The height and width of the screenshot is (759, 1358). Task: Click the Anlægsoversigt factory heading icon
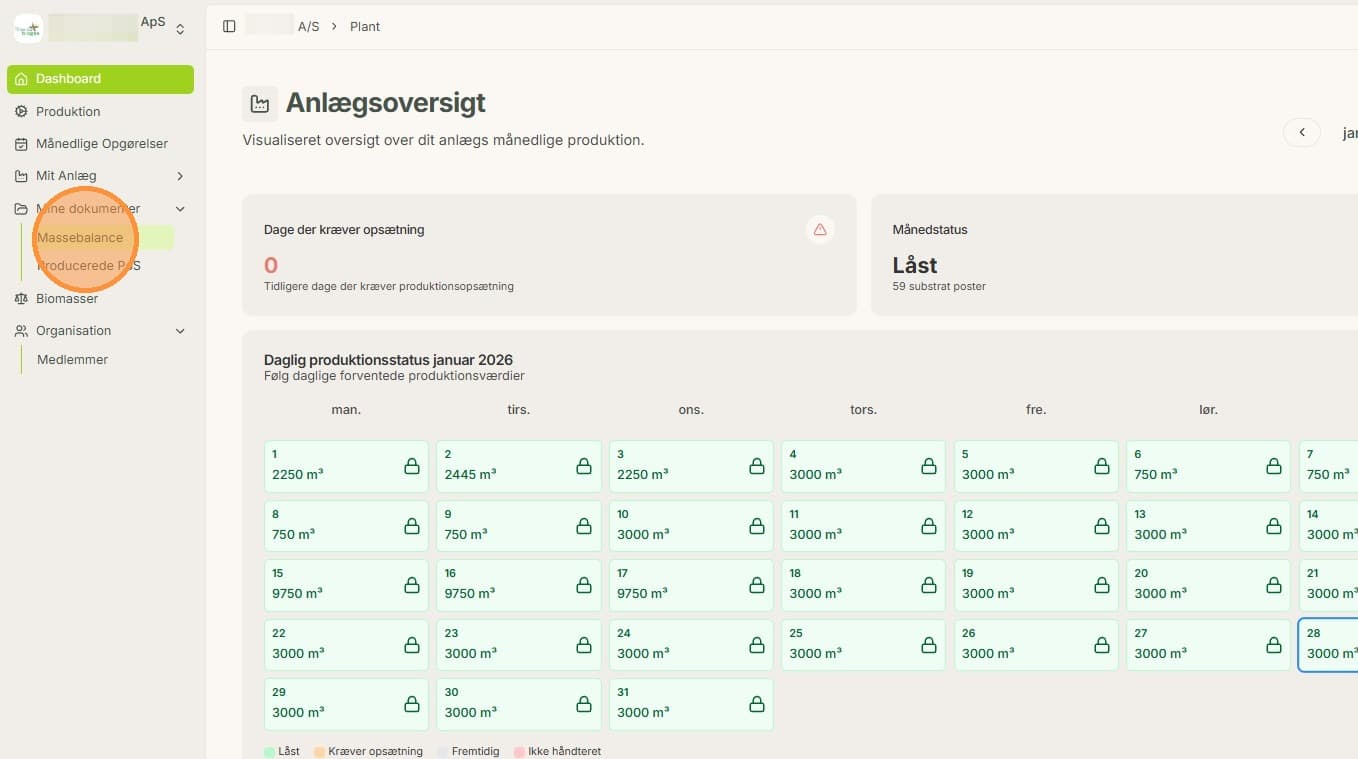260,103
